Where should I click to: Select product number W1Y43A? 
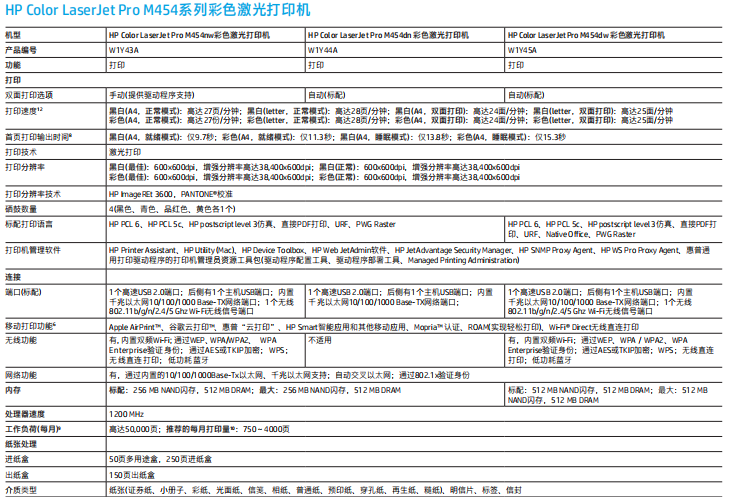[124, 50]
